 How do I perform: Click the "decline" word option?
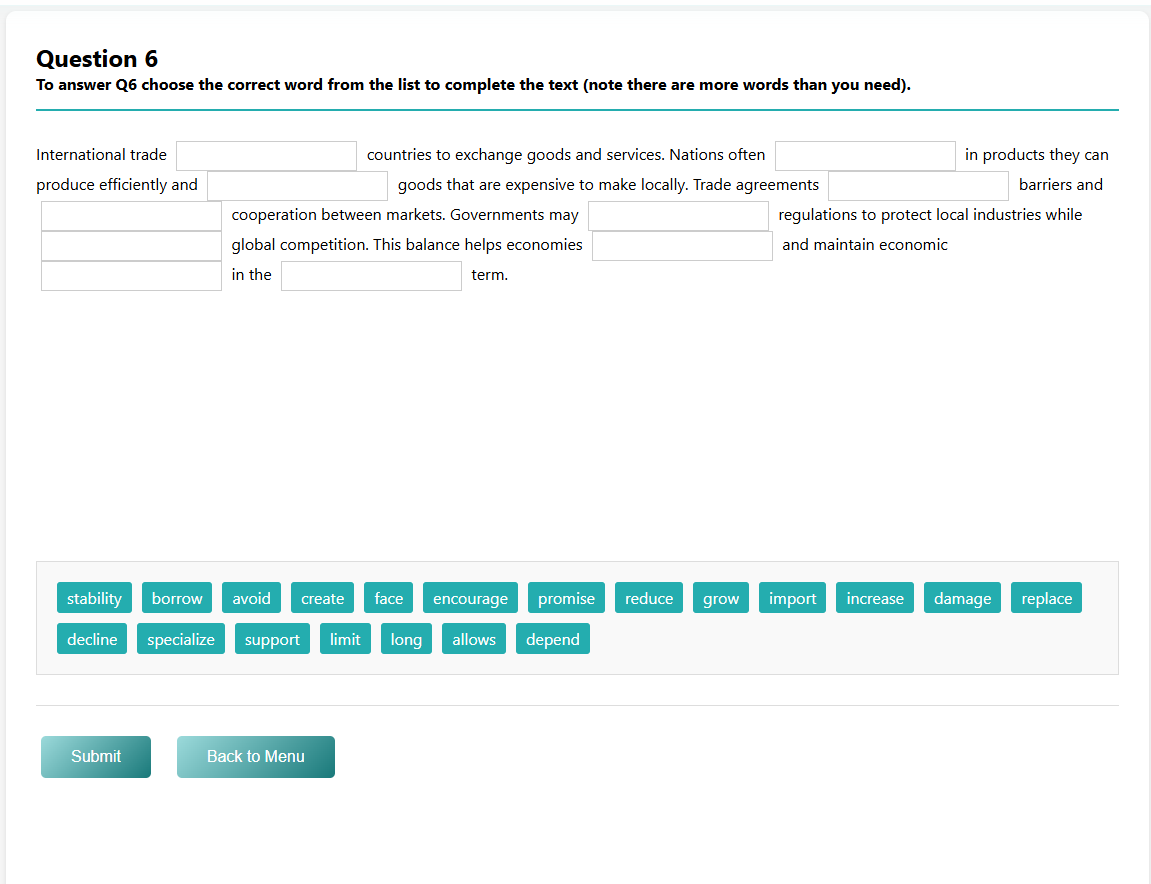click(91, 638)
